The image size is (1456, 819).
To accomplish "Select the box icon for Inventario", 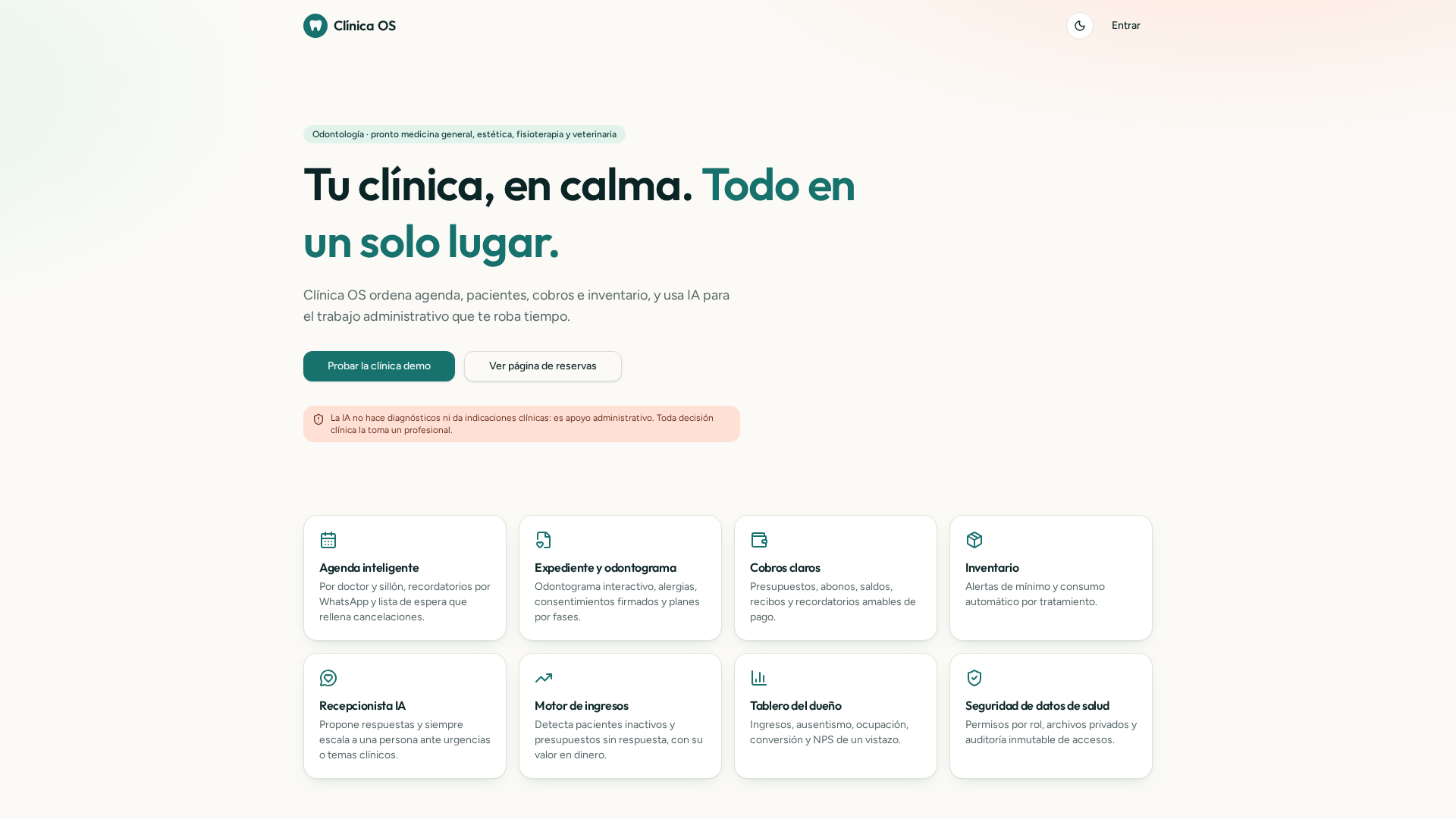I will 974,540.
